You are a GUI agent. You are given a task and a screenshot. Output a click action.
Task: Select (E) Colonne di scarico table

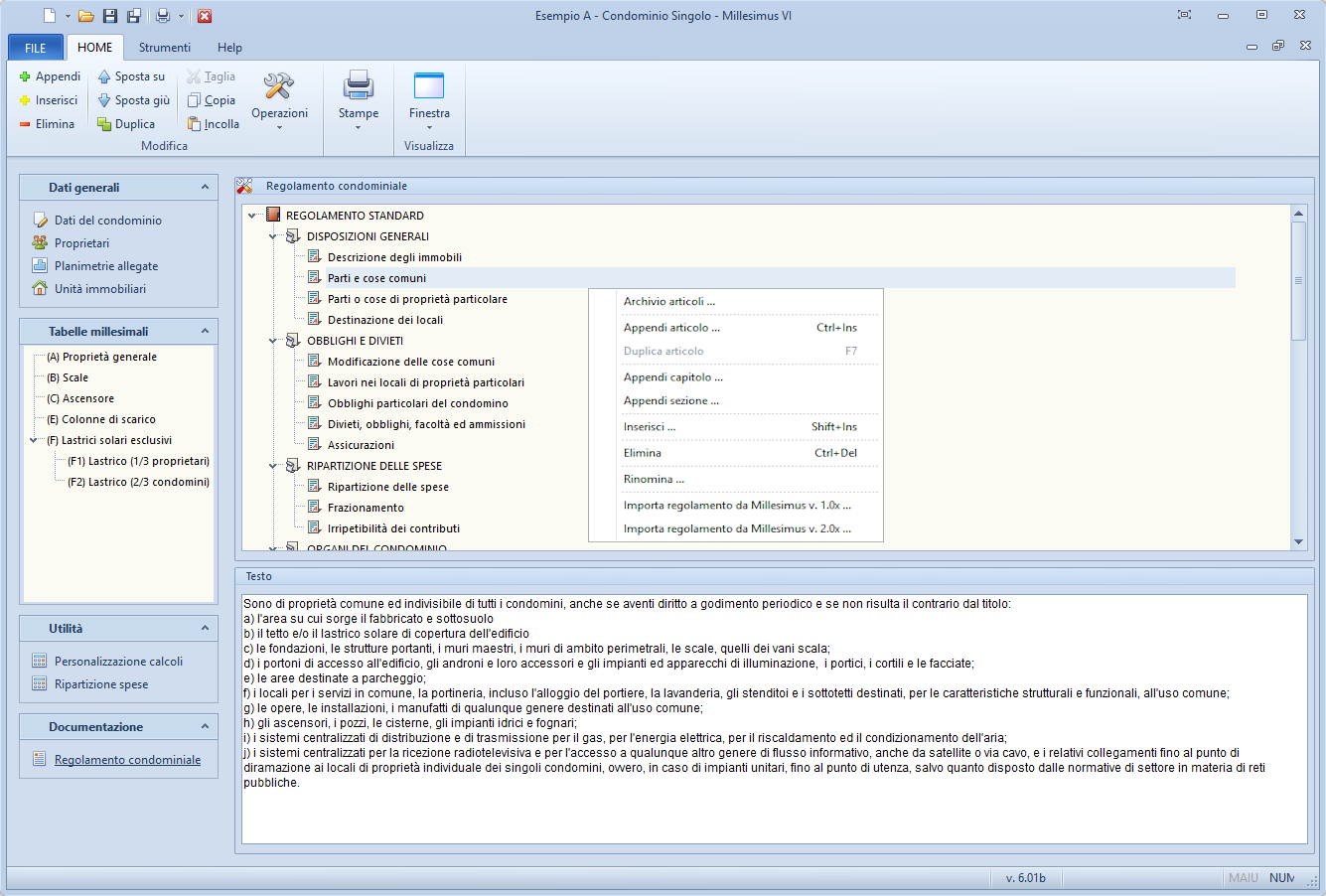pyautogui.click(x=101, y=419)
